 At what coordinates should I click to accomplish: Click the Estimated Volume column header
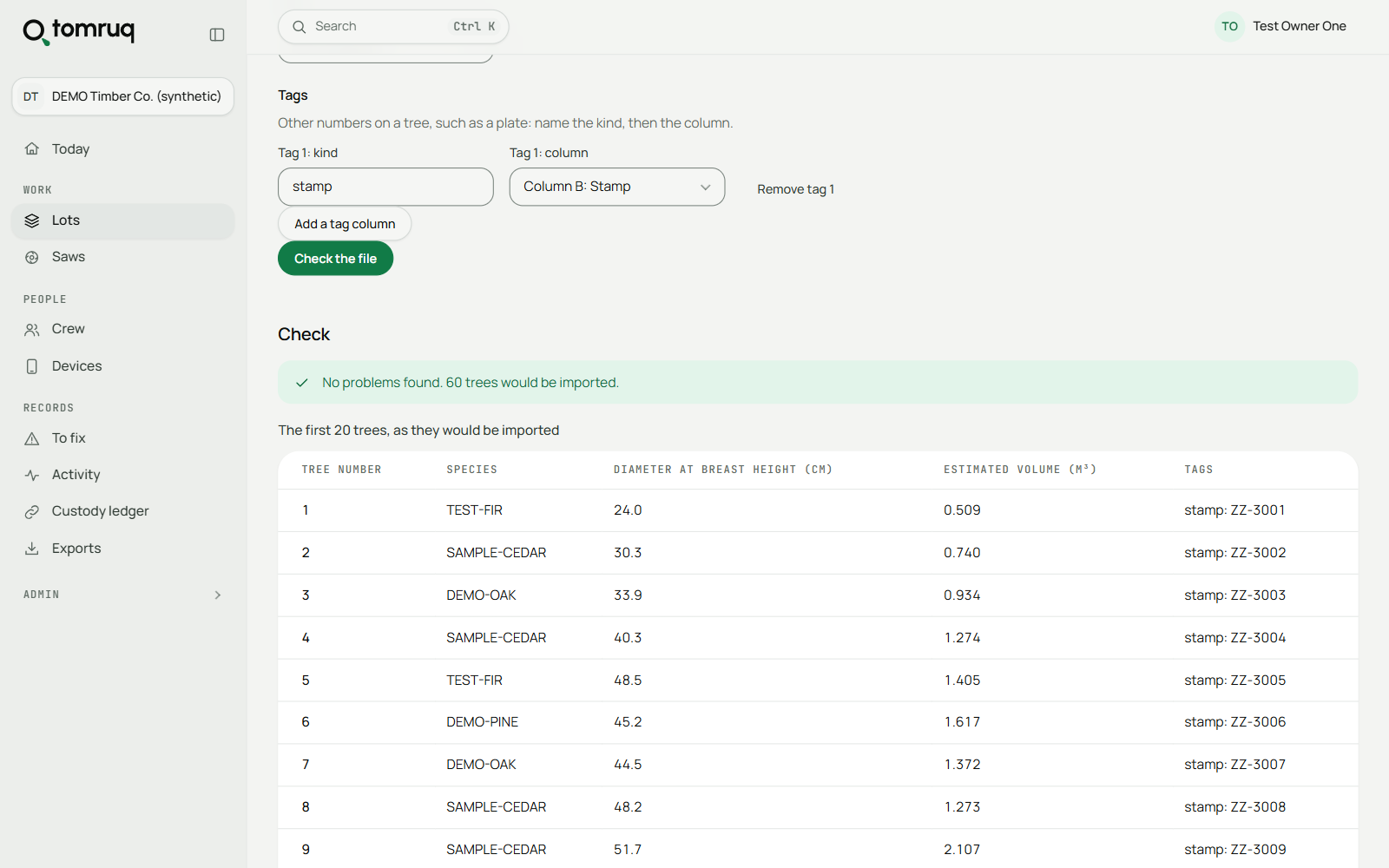click(1019, 470)
